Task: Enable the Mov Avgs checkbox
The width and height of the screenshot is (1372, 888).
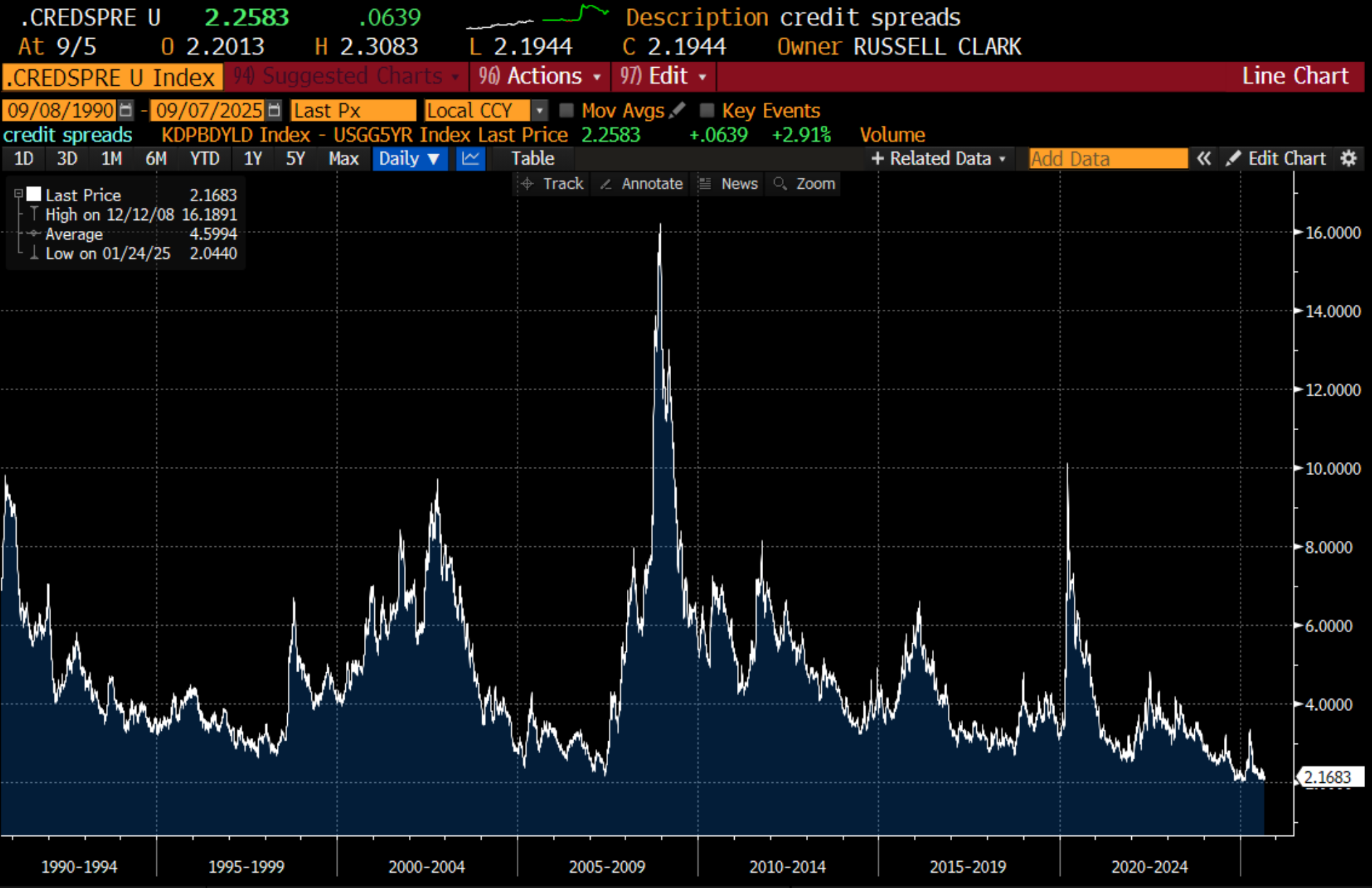Action: coord(567,110)
